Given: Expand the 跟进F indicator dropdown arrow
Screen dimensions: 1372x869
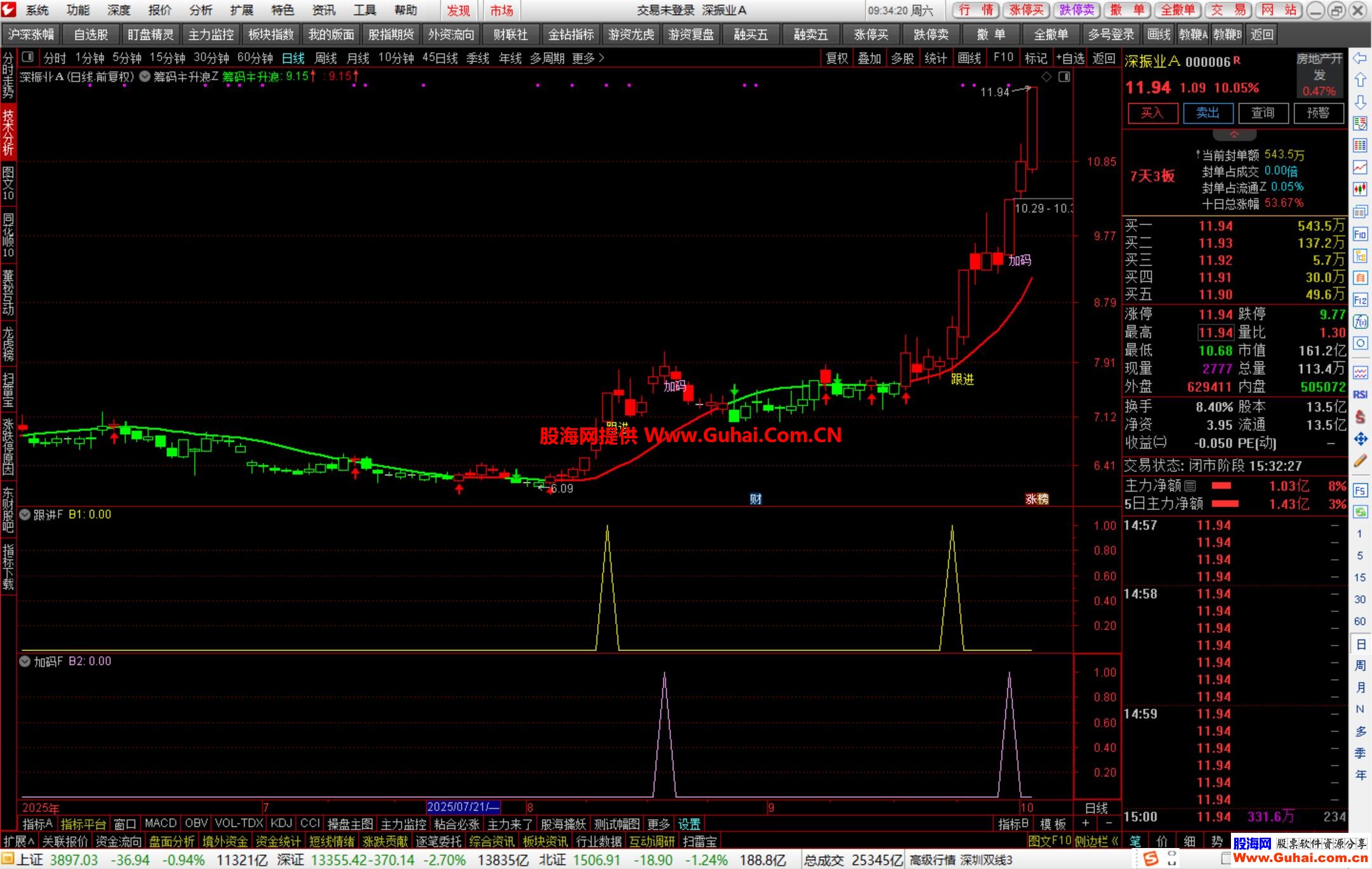Looking at the screenshot, I should tap(25, 515).
